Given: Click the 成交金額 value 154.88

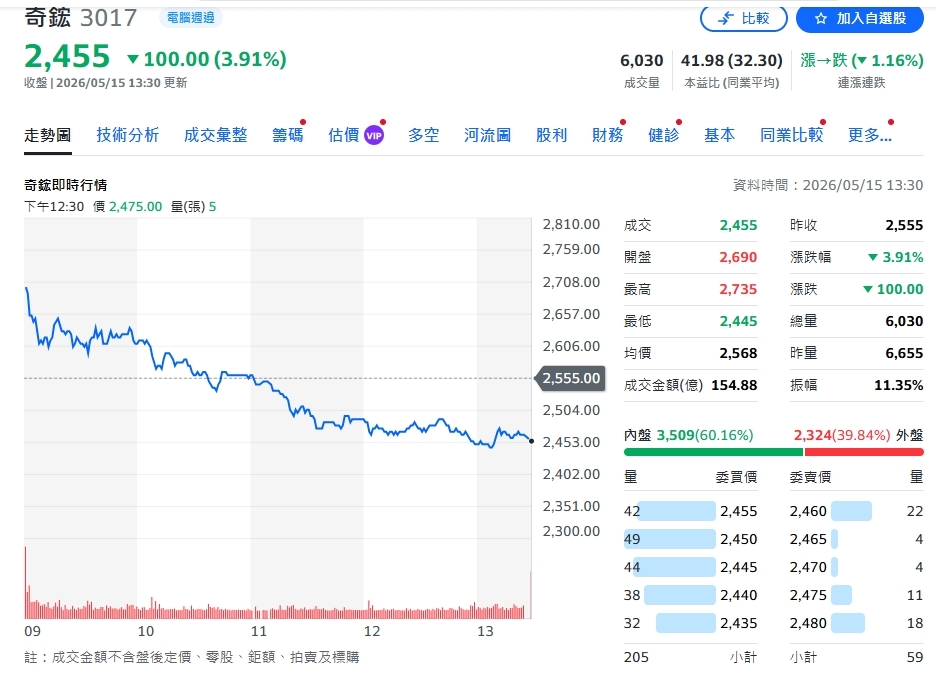Looking at the screenshot, I should point(734,385).
